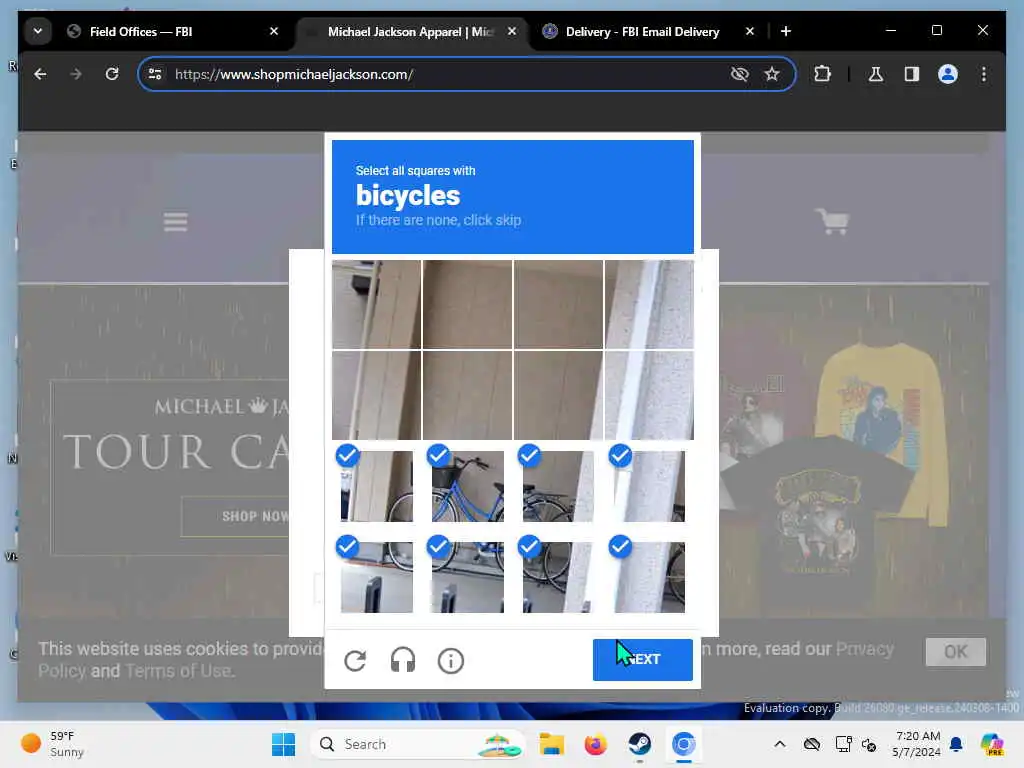Select top-right captcha tile with white pillar
This screenshot has width=1024, height=768.
click(649, 304)
